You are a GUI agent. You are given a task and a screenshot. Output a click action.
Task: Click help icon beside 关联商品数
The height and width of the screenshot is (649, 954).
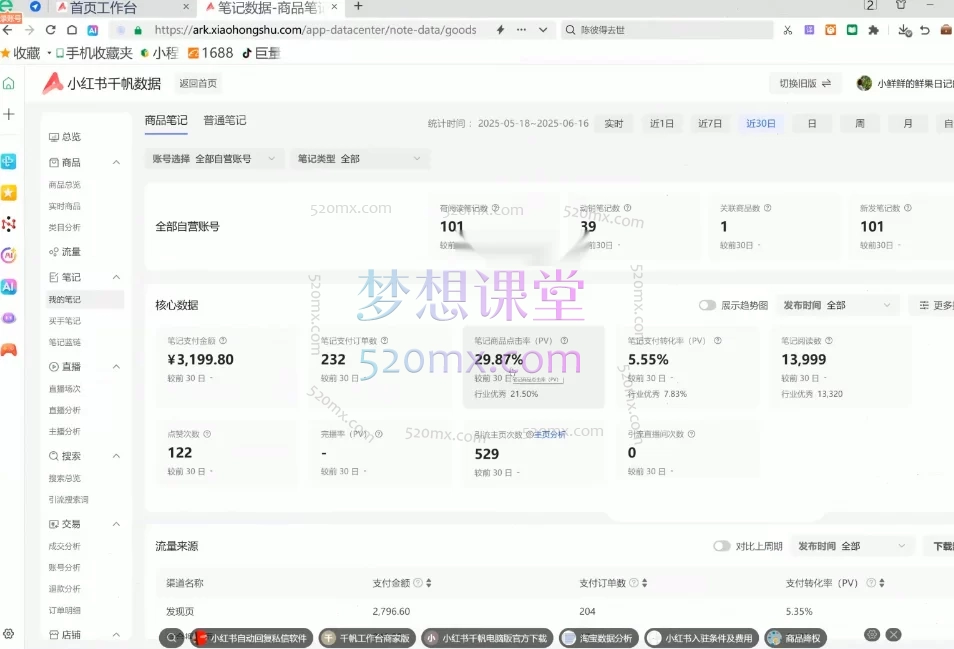point(767,207)
